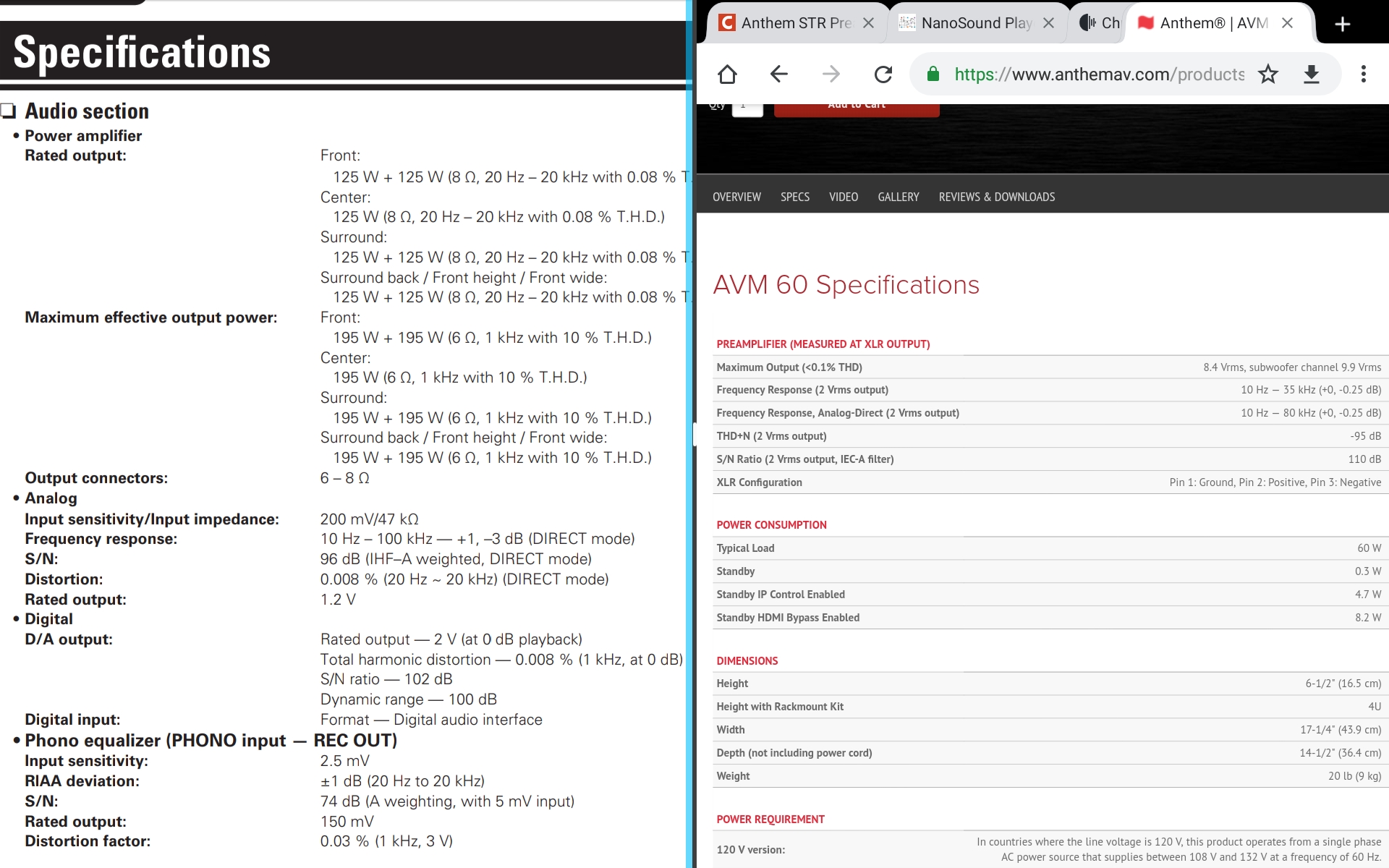
Task: Click the Standby HDMI Bypass Enabled label
Action: tap(788, 618)
